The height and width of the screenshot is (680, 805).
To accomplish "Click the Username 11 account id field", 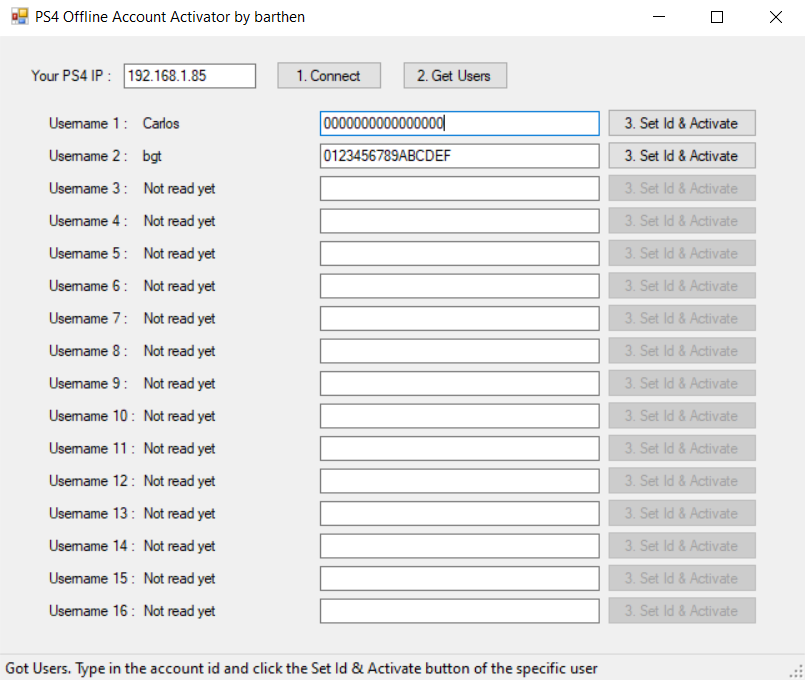I will tap(459, 449).
